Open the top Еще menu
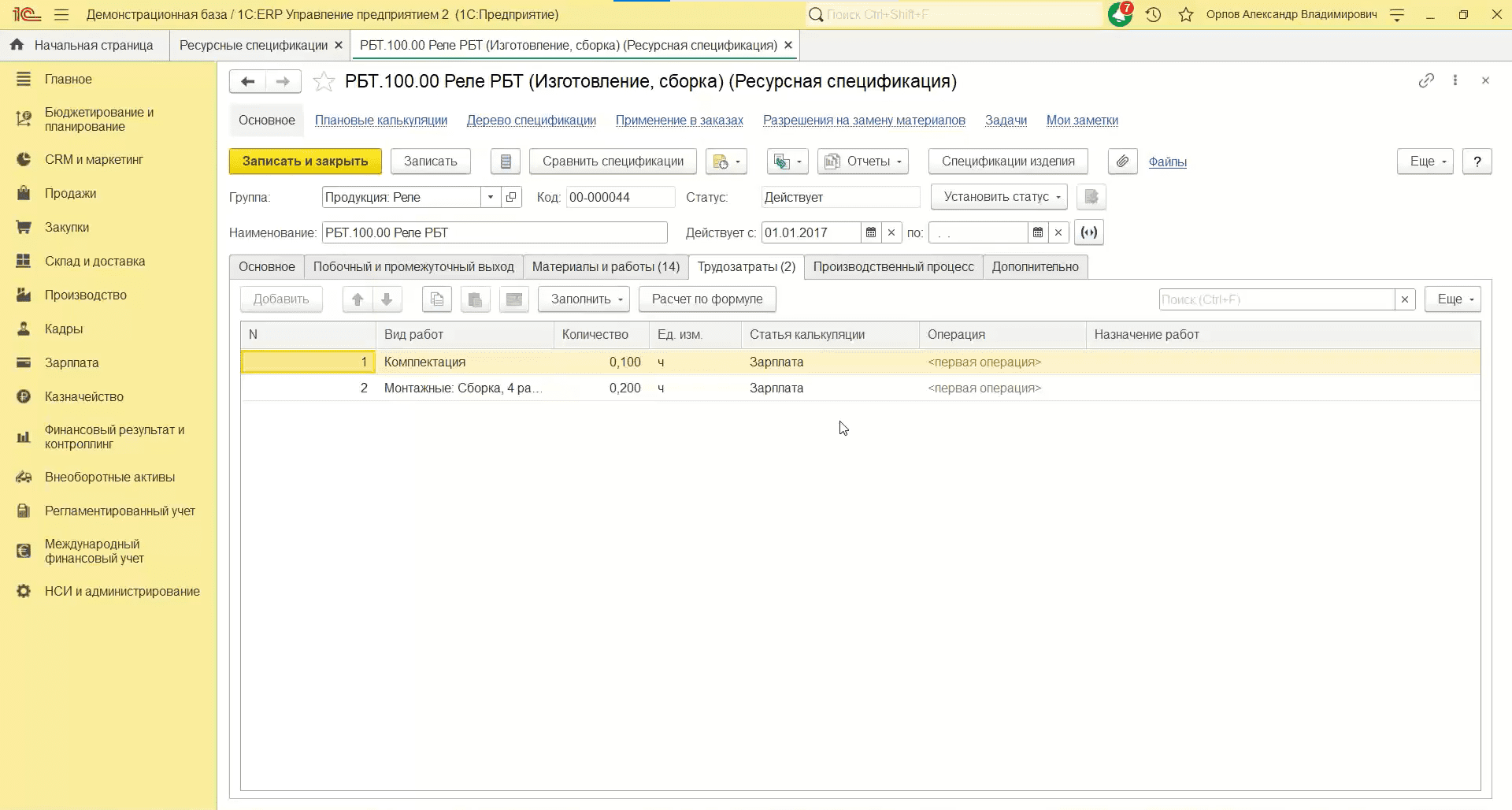This screenshot has height=810, width=1512. tap(1425, 162)
